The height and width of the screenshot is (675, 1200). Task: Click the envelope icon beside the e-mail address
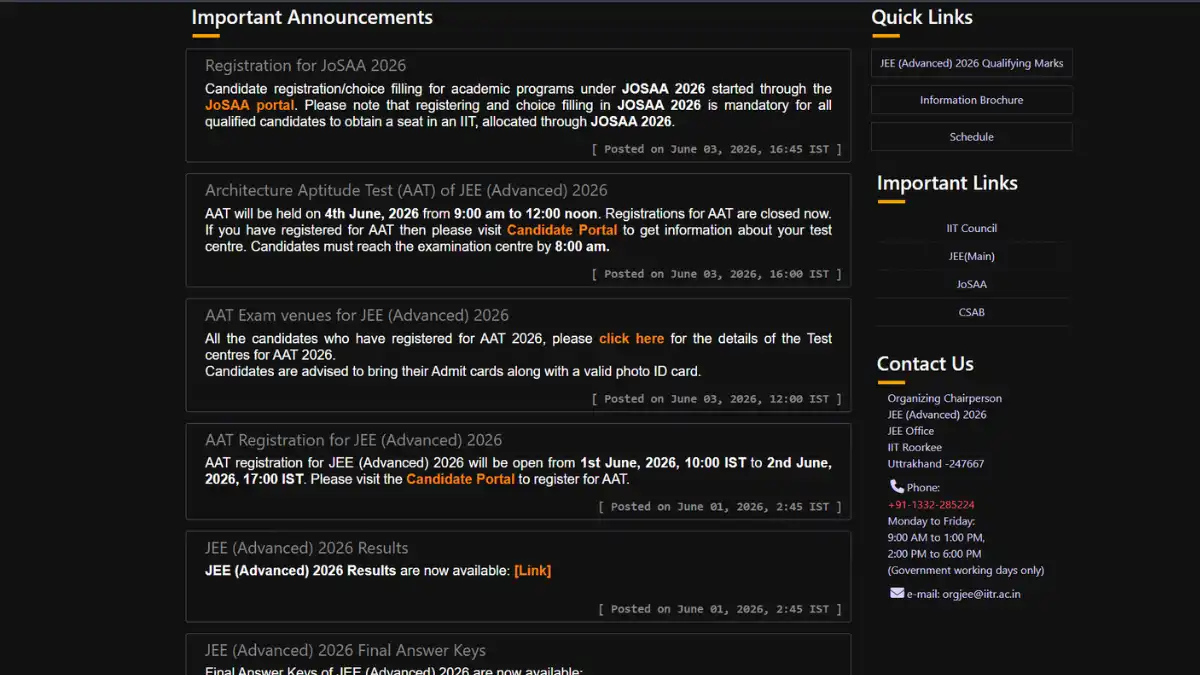coord(897,593)
